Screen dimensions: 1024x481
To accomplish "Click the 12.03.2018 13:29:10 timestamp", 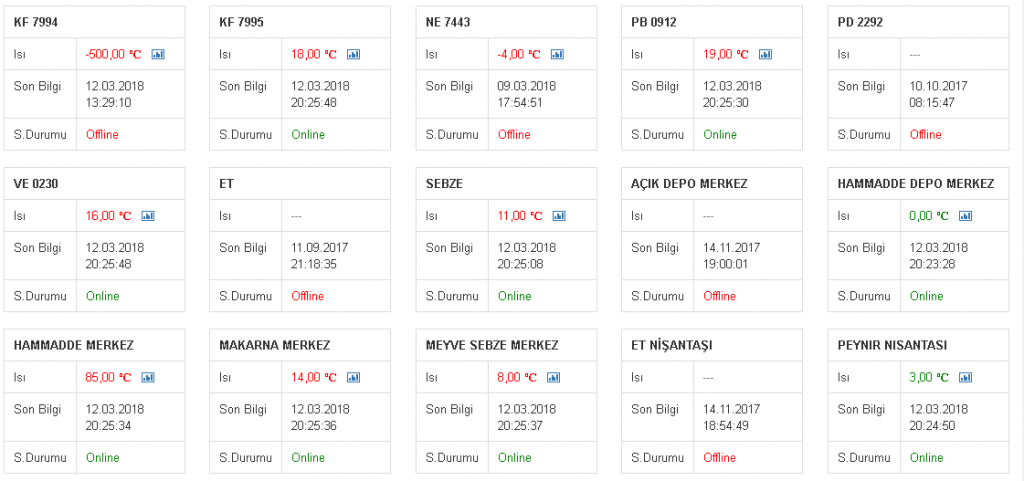I will (x=115, y=94).
